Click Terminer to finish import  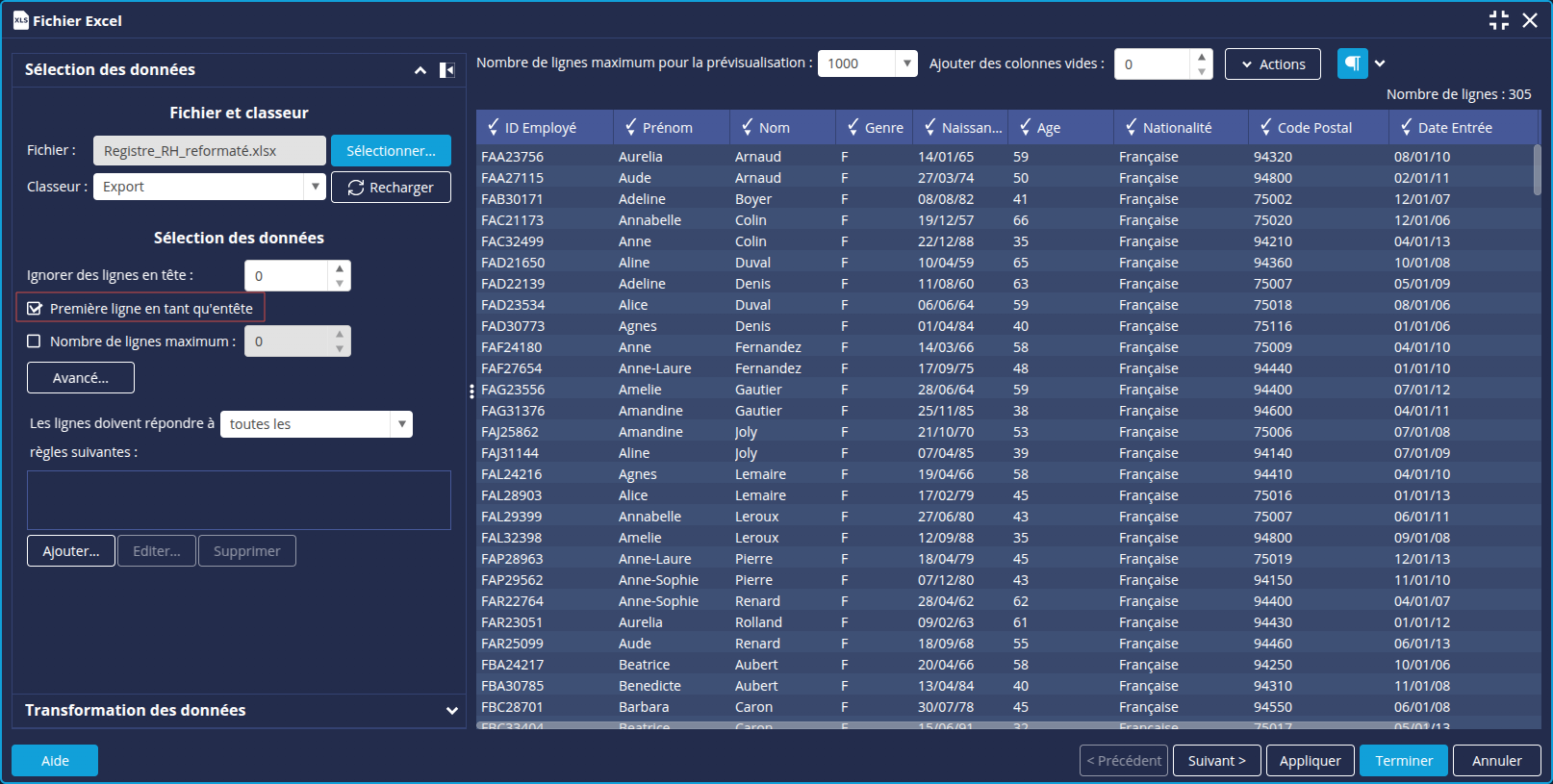[1404, 761]
